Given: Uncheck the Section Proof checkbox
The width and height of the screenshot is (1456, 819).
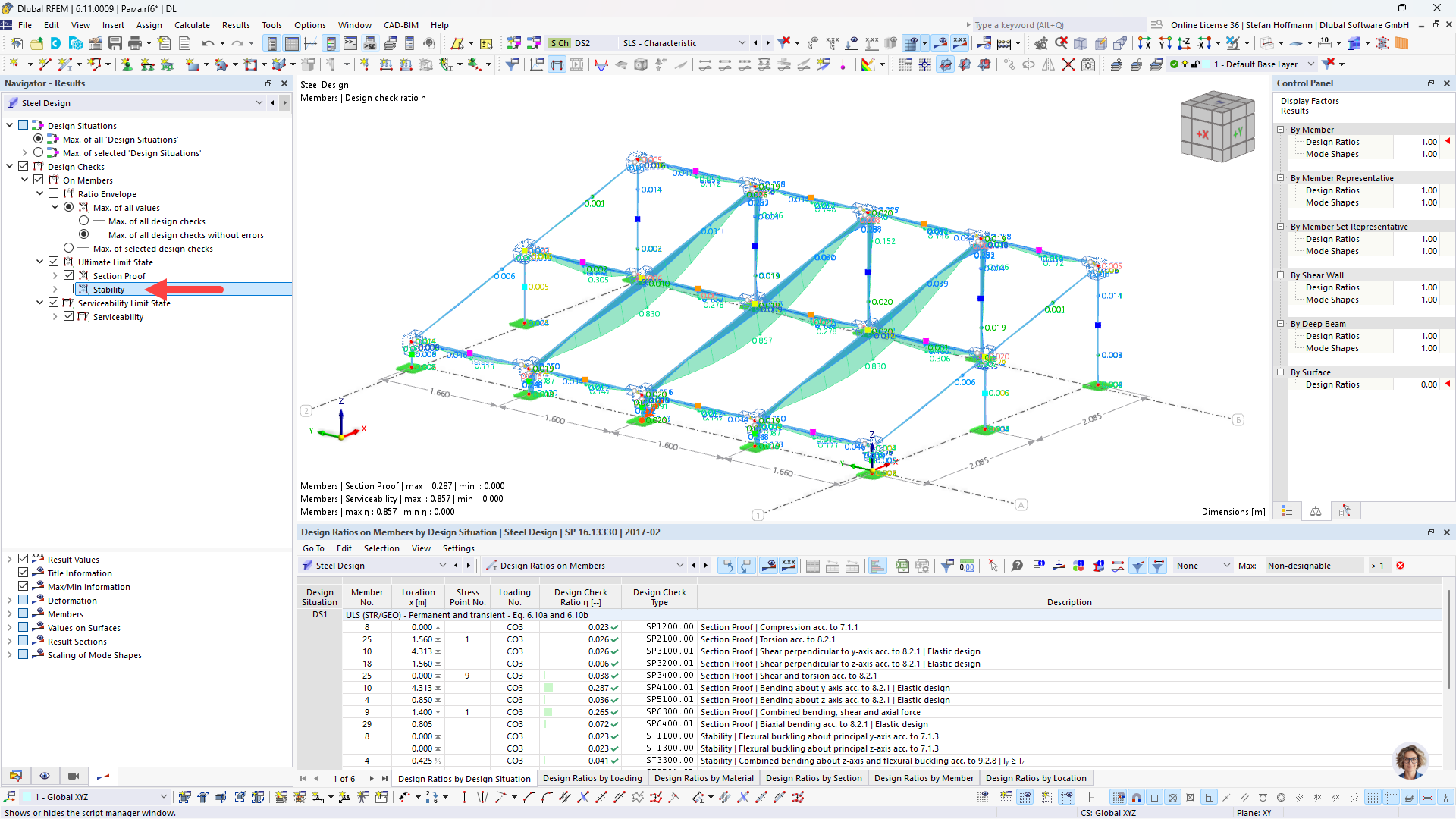Looking at the screenshot, I should [69, 276].
